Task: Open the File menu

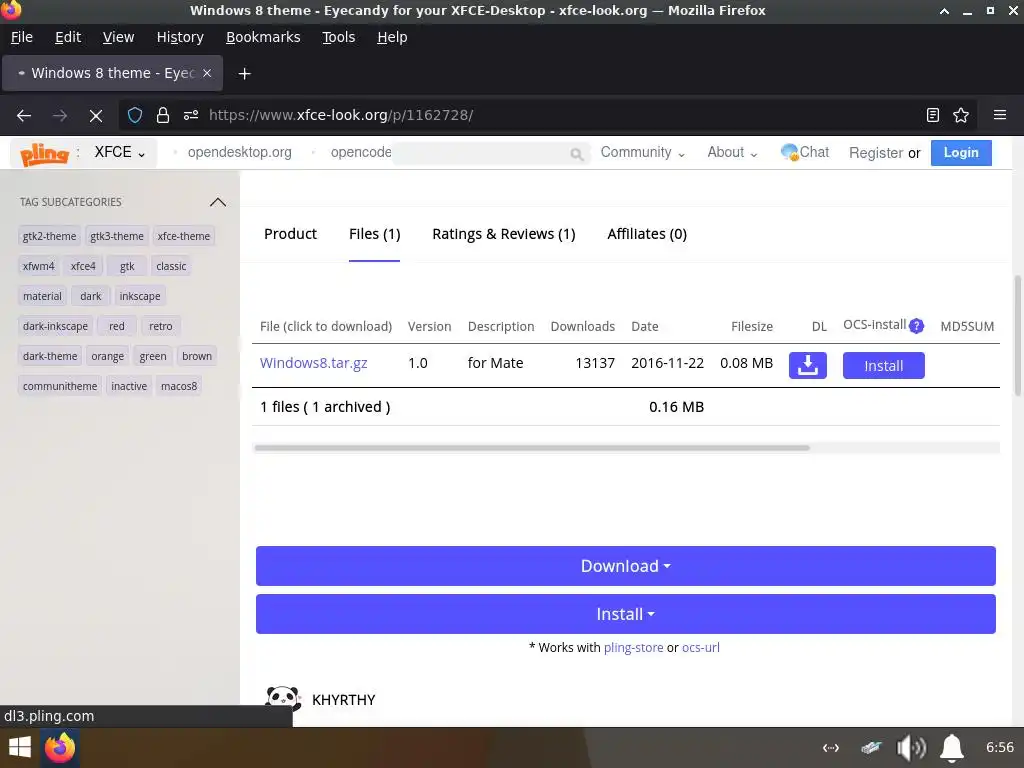Action: point(22,37)
